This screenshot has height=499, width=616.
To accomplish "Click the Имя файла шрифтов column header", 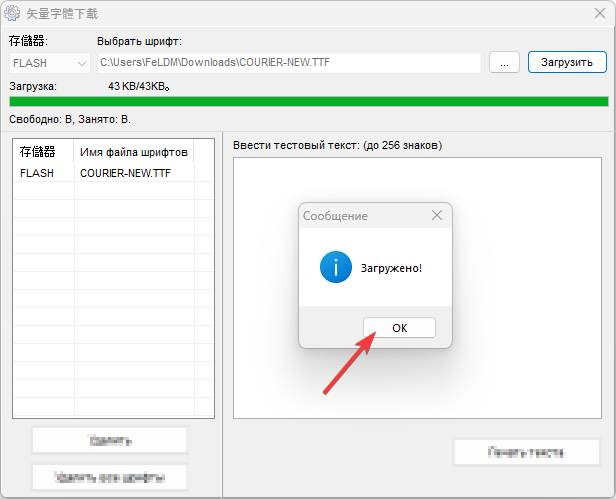I will 133,152.
